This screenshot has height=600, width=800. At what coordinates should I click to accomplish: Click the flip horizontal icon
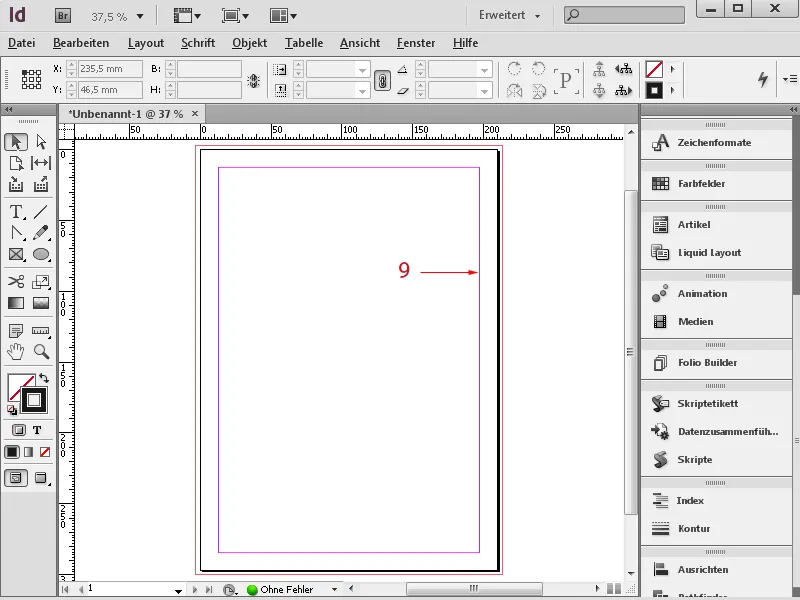514,91
